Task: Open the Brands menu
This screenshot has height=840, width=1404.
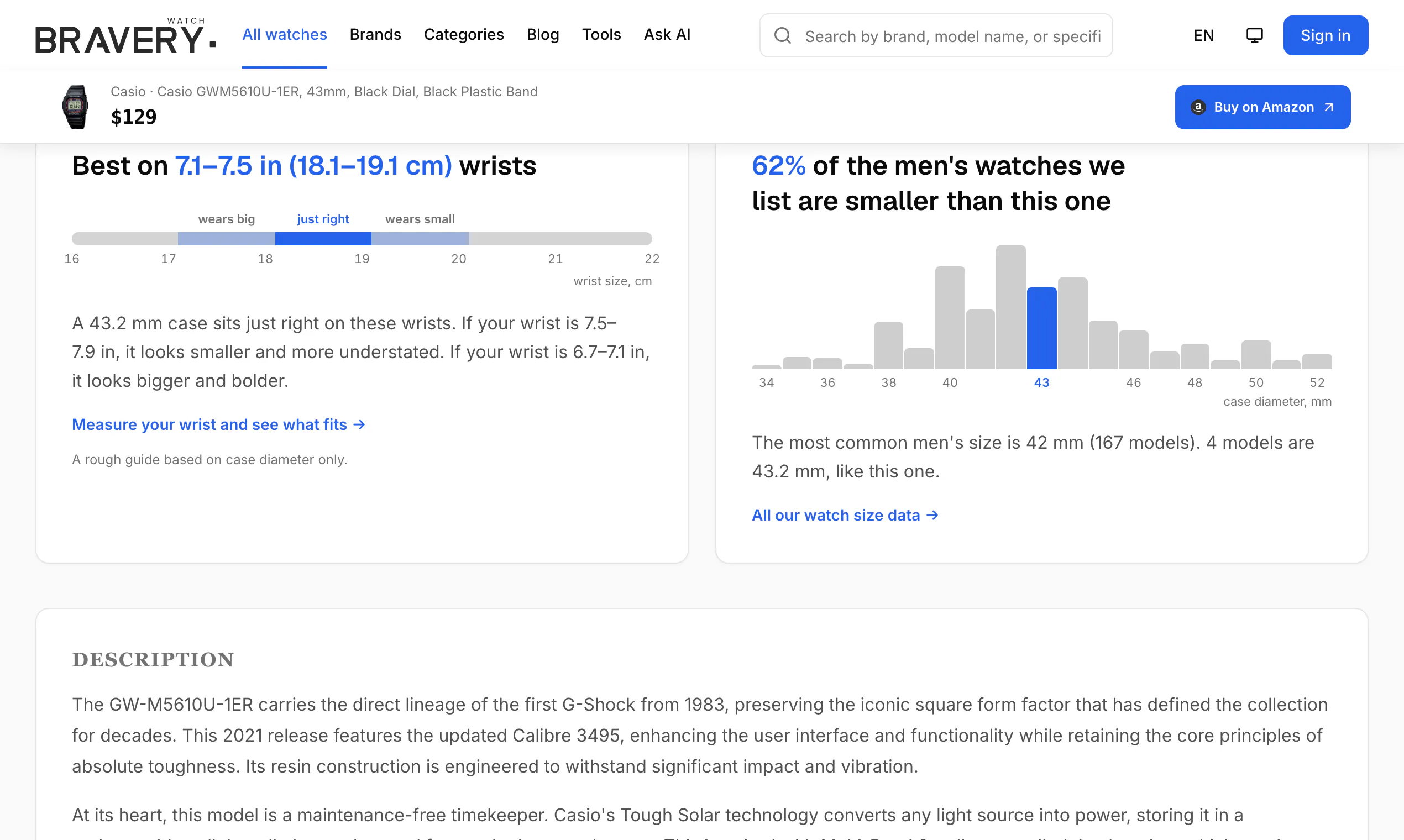Action: click(x=375, y=34)
